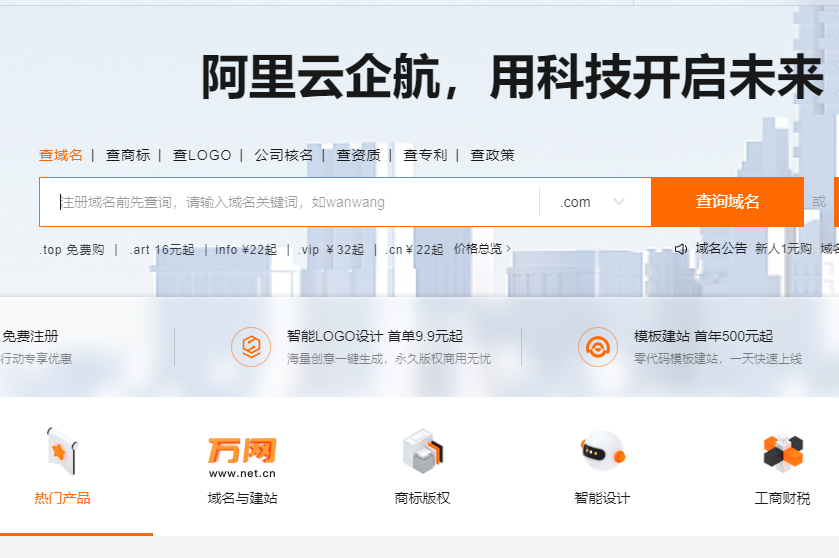Screen dimensions: 839x558
Task: Select the 工商财税 category label
Action: (x=782, y=498)
